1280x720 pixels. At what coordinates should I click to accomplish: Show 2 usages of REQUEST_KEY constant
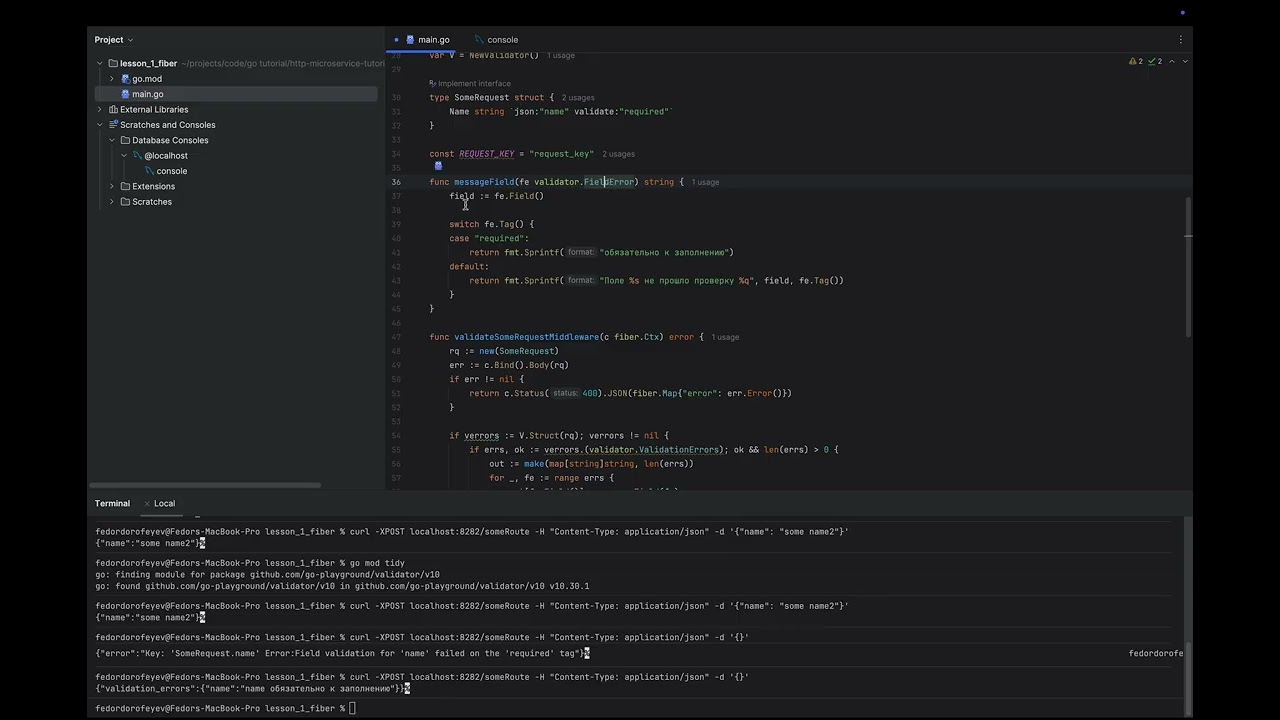618,154
